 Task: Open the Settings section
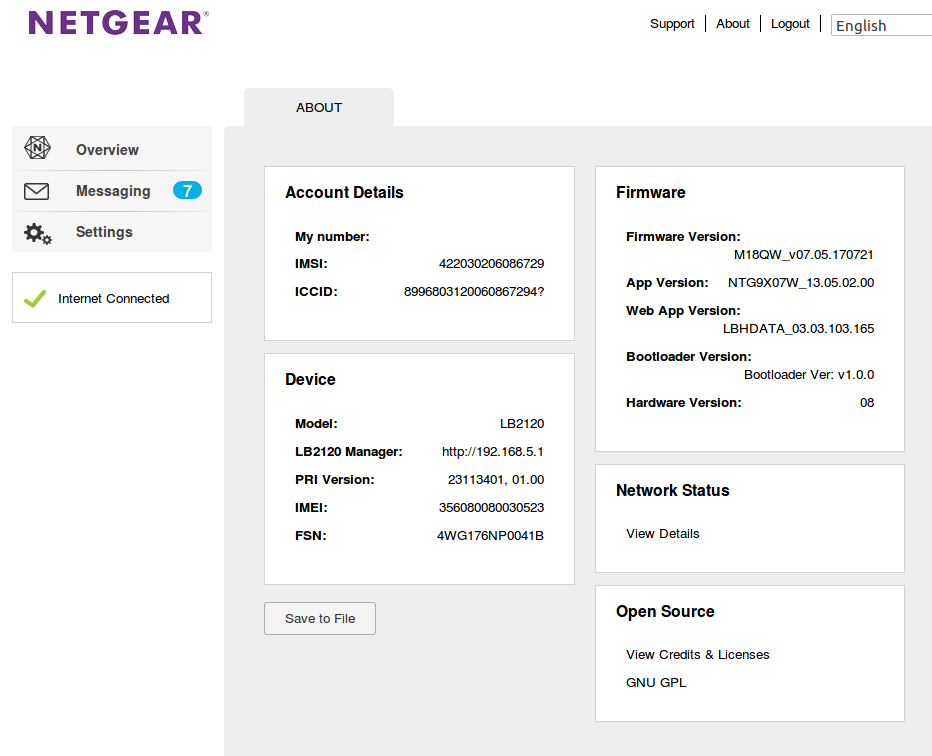pyautogui.click(x=112, y=232)
